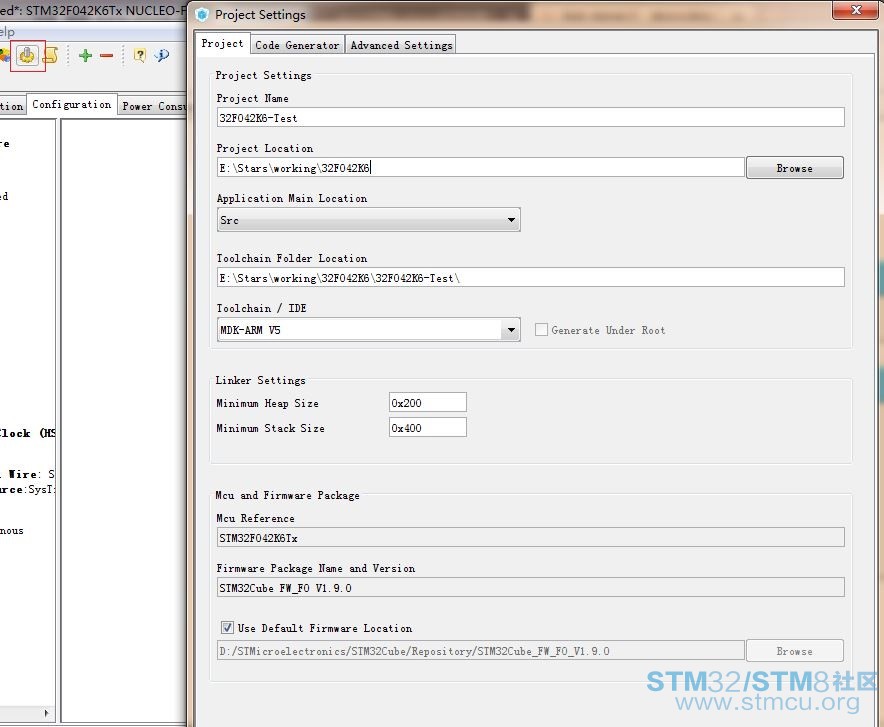Expand Toolchain / IDE MDK-ARM V5 dropdown
The image size is (884, 727).
point(369,330)
